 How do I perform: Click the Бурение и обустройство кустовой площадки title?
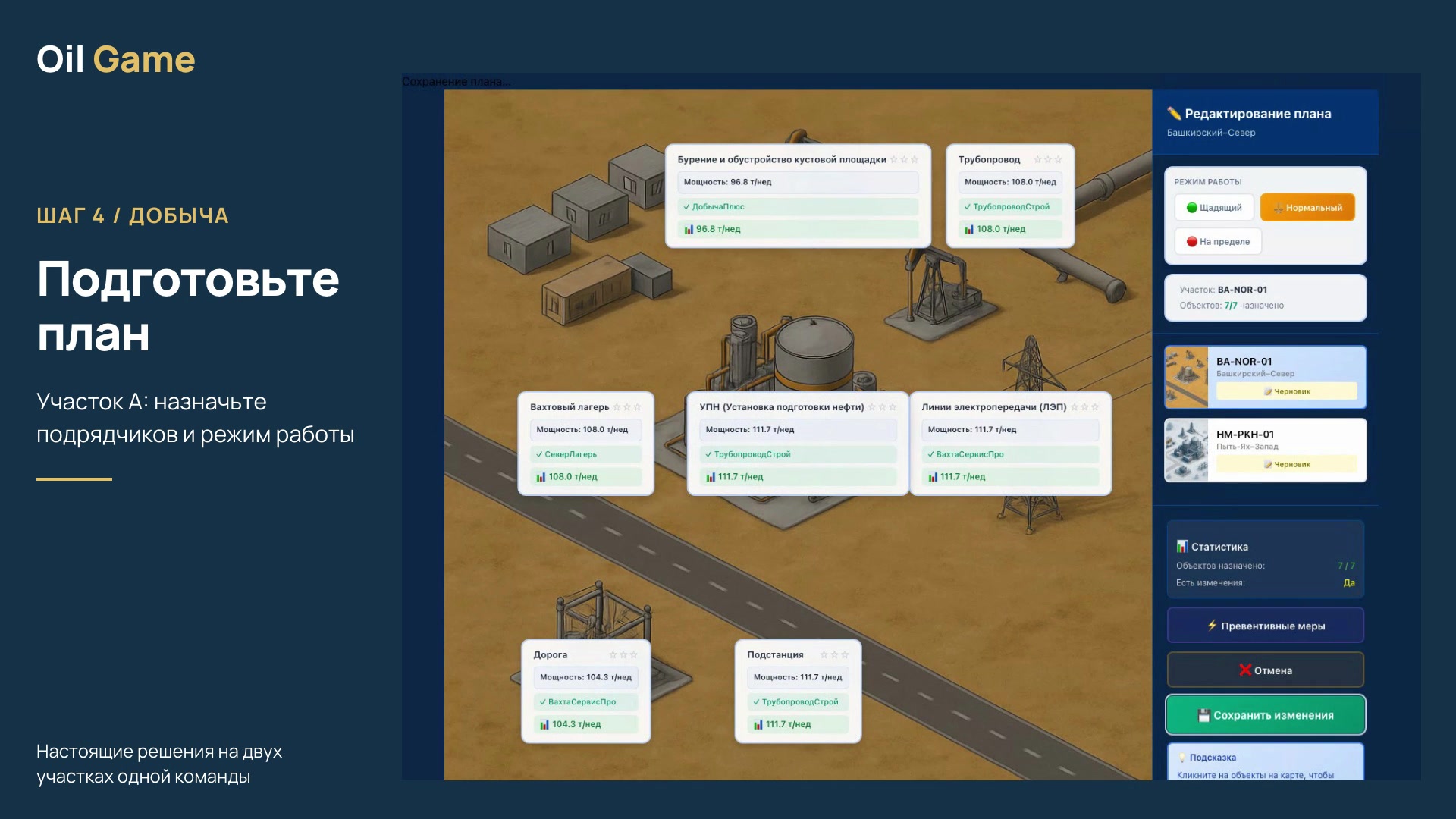click(782, 159)
